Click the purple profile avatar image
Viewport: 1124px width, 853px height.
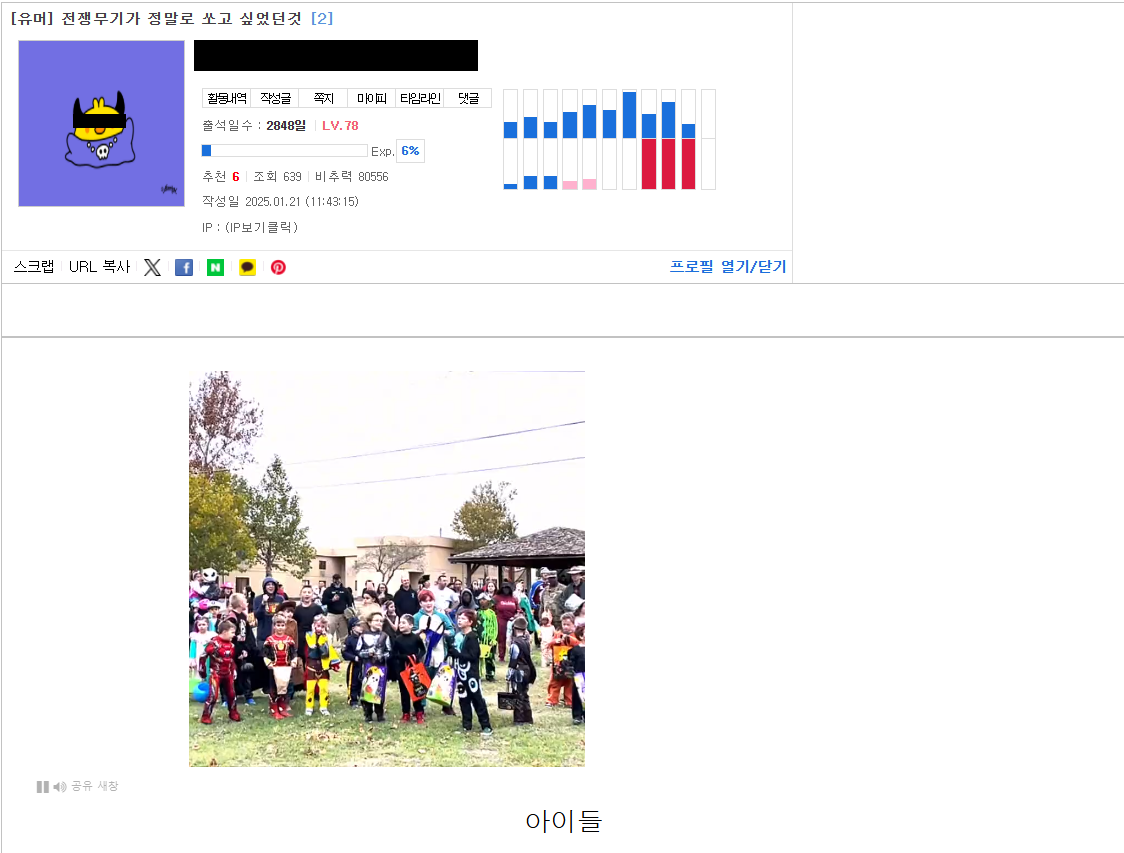click(101, 123)
